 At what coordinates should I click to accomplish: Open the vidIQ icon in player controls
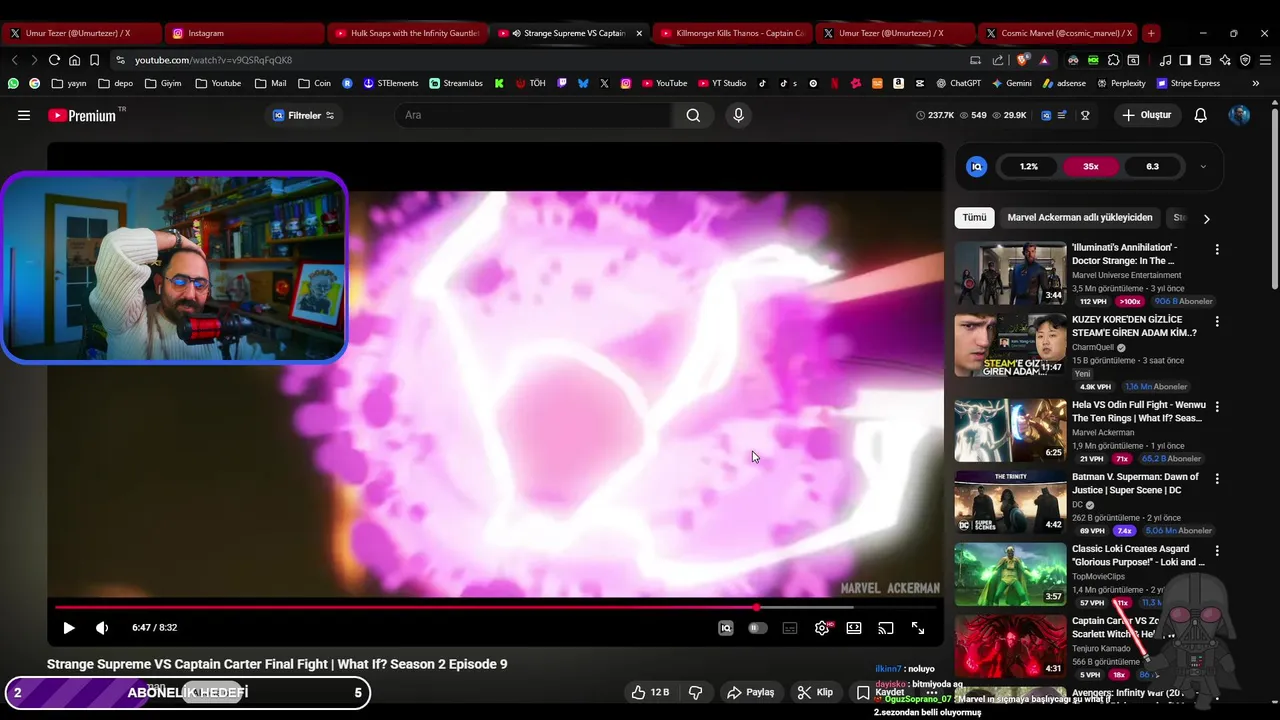pyautogui.click(x=726, y=628)
